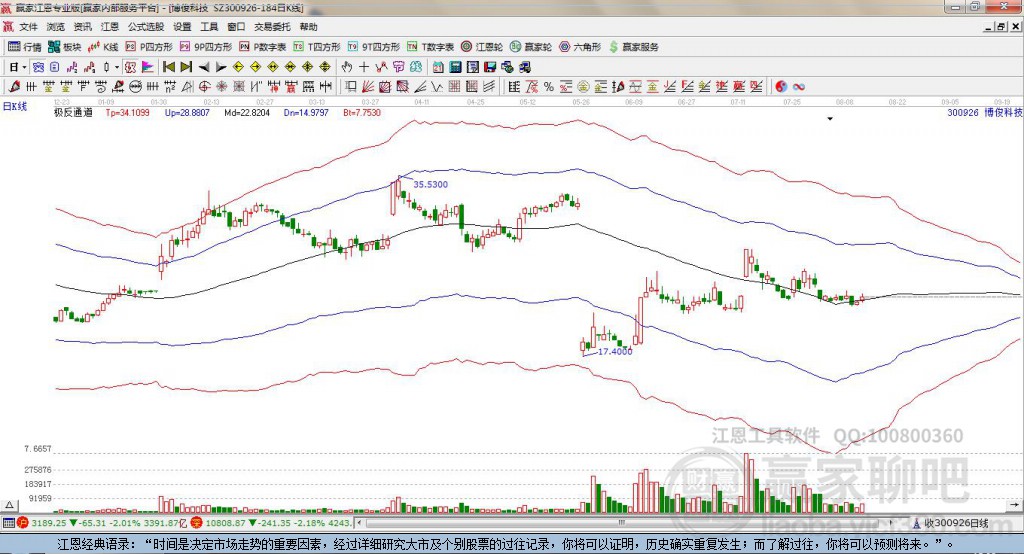Jump to last bar icon
The width and height of the screenshot is (1024, 554).
(x=186, y=67)
